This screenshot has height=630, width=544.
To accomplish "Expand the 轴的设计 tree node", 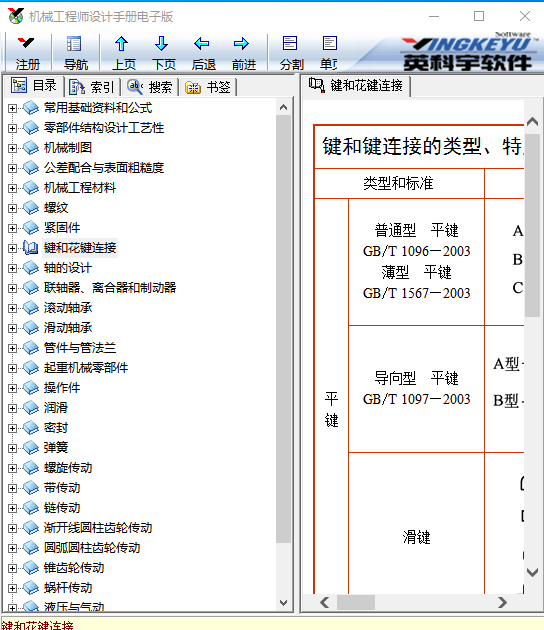I will click(12, 268).
